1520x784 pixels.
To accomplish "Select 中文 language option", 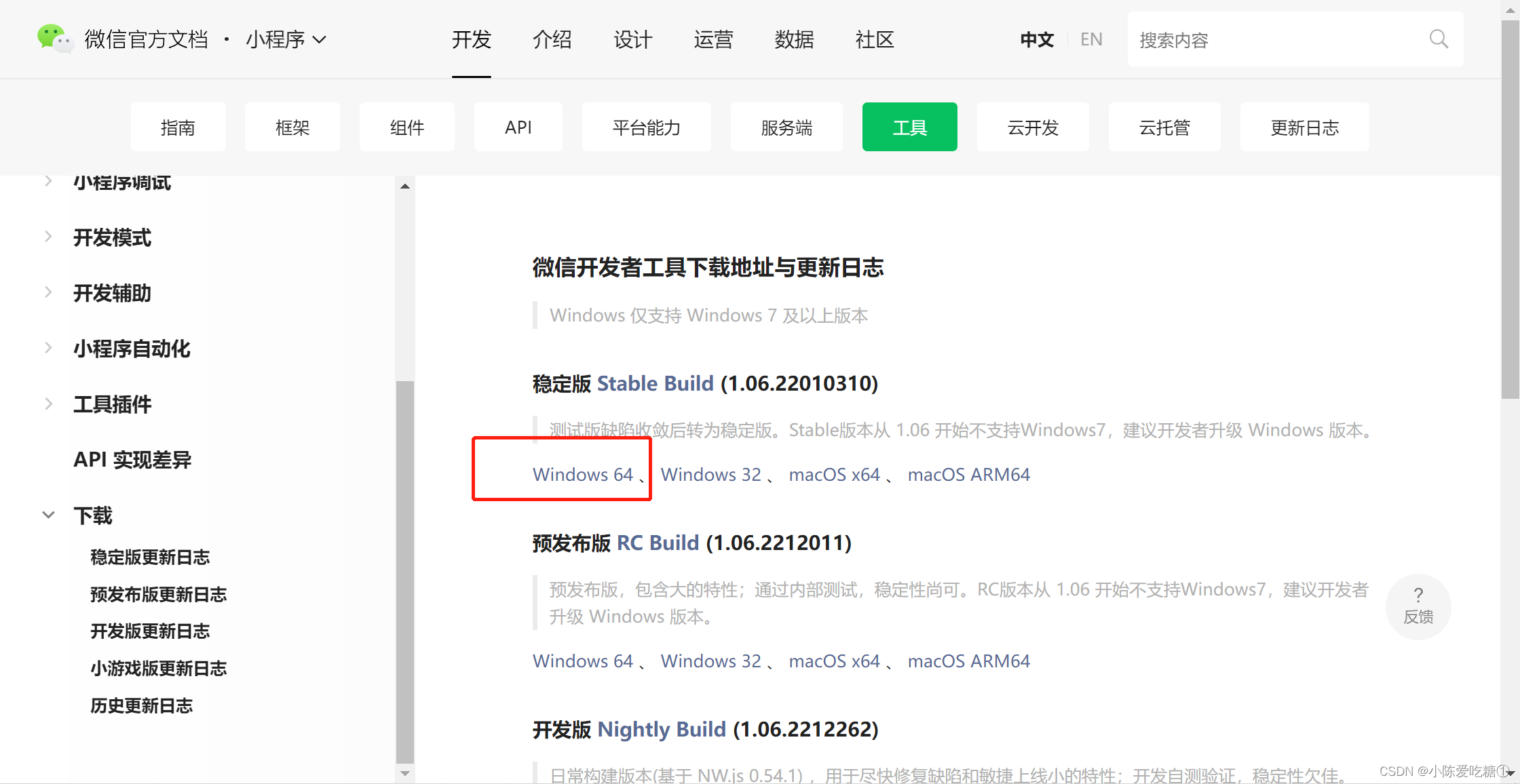I will (x=1037, y=39).
